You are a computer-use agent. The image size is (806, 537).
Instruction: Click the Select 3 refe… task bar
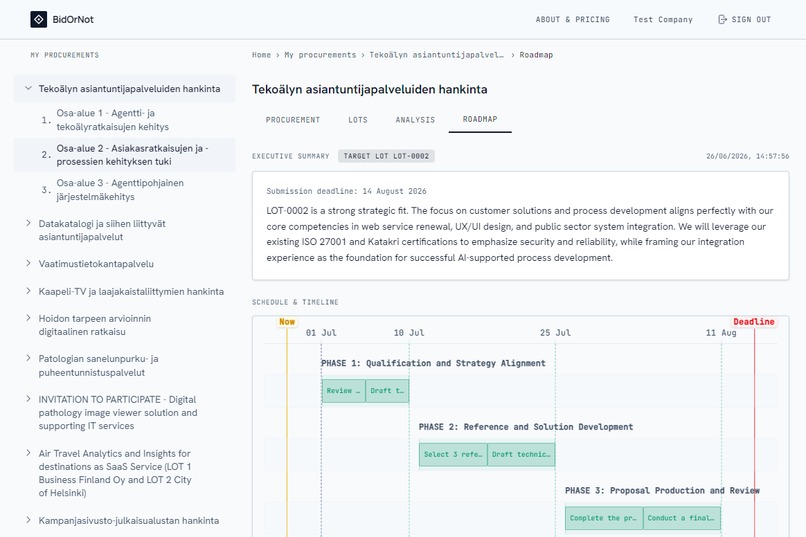(453, 454)
